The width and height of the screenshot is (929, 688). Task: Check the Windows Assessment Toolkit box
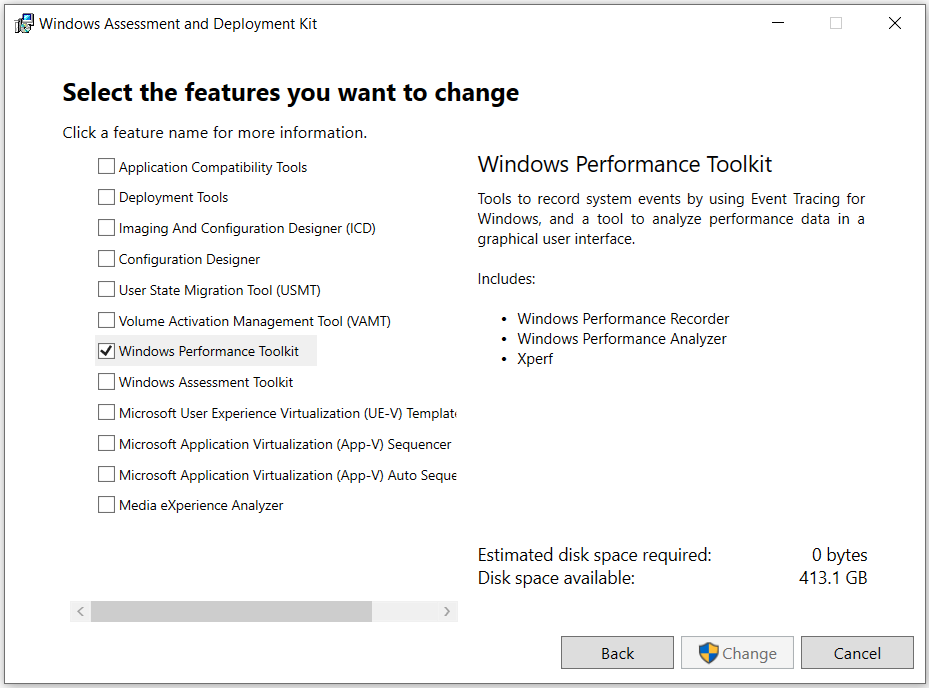(x=106, y=382)
